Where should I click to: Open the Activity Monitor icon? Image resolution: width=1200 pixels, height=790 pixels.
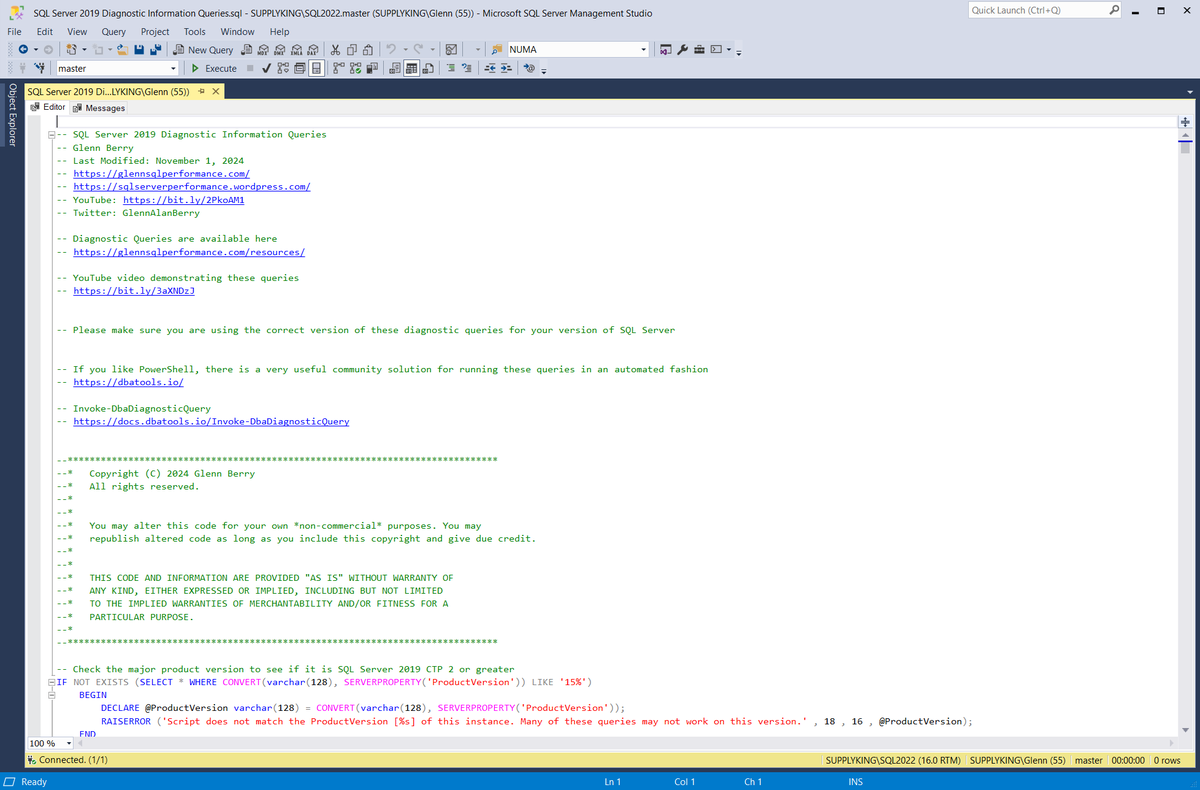coord(451,49)
